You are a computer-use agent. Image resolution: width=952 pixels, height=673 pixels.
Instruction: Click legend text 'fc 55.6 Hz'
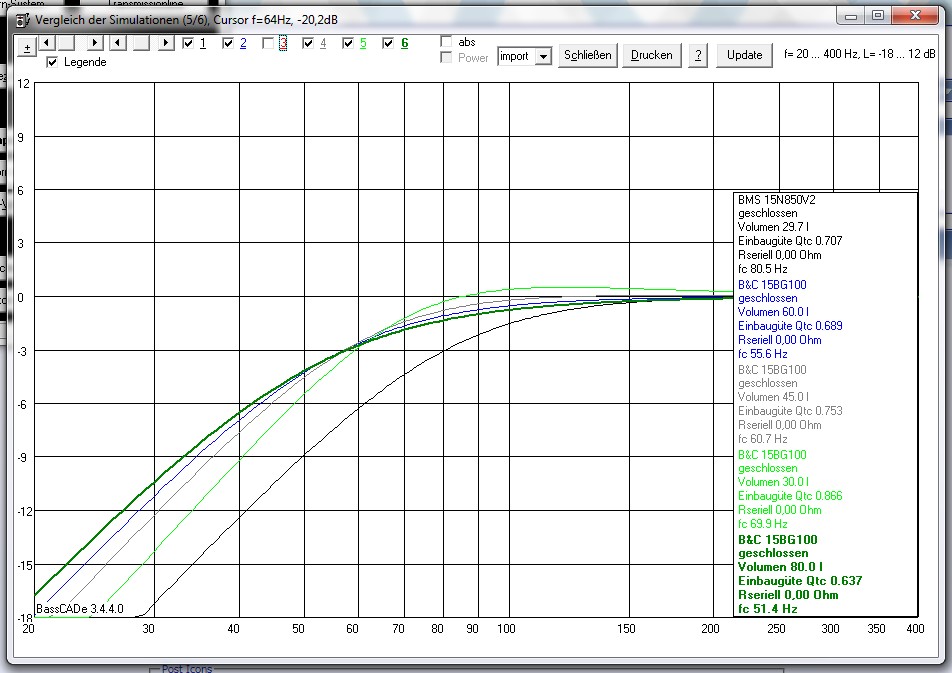(x=763, y=354)
